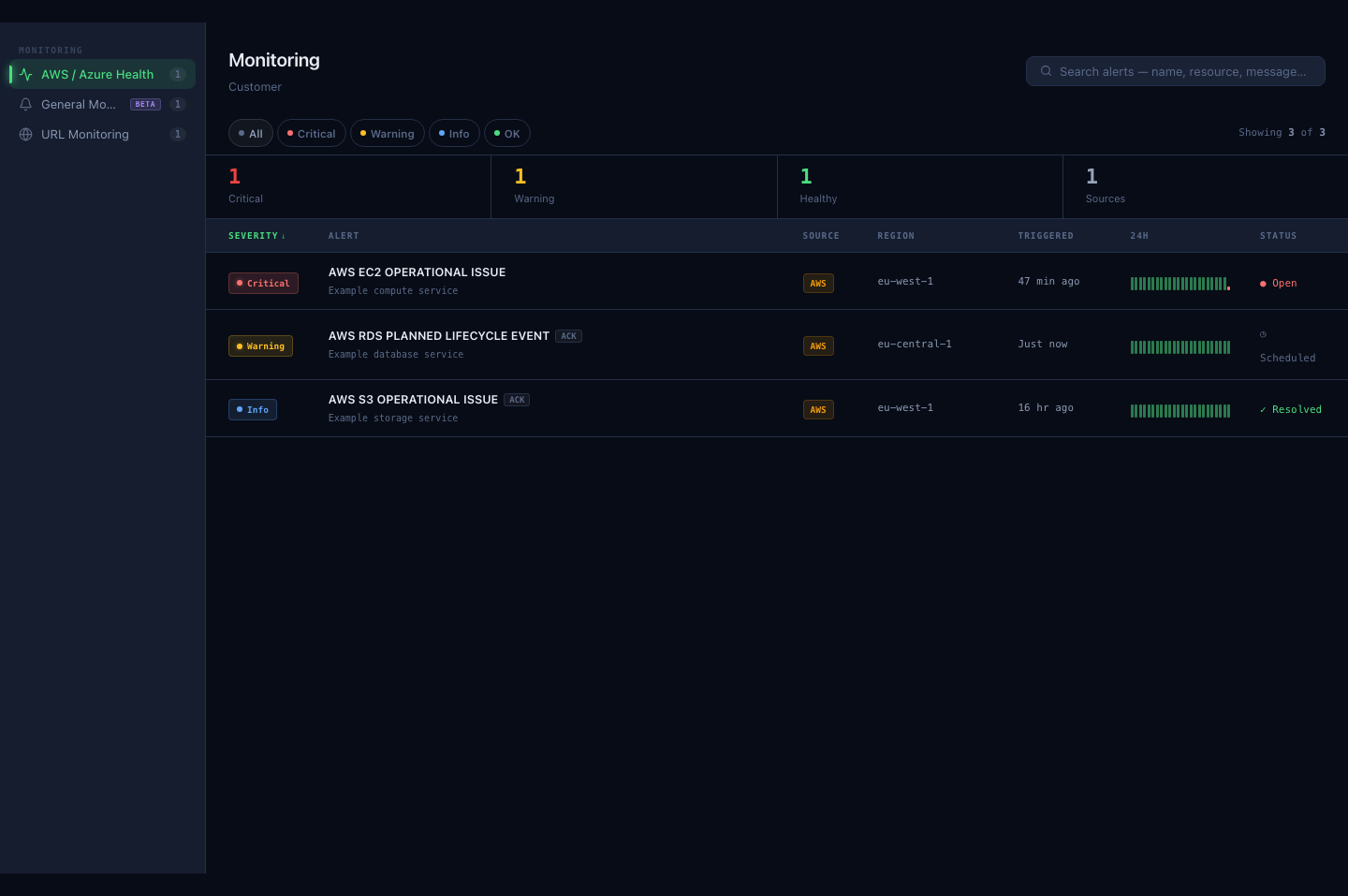Click Example storage service description
This screenshot has height=896, width=1348.
tap(393, 419)
